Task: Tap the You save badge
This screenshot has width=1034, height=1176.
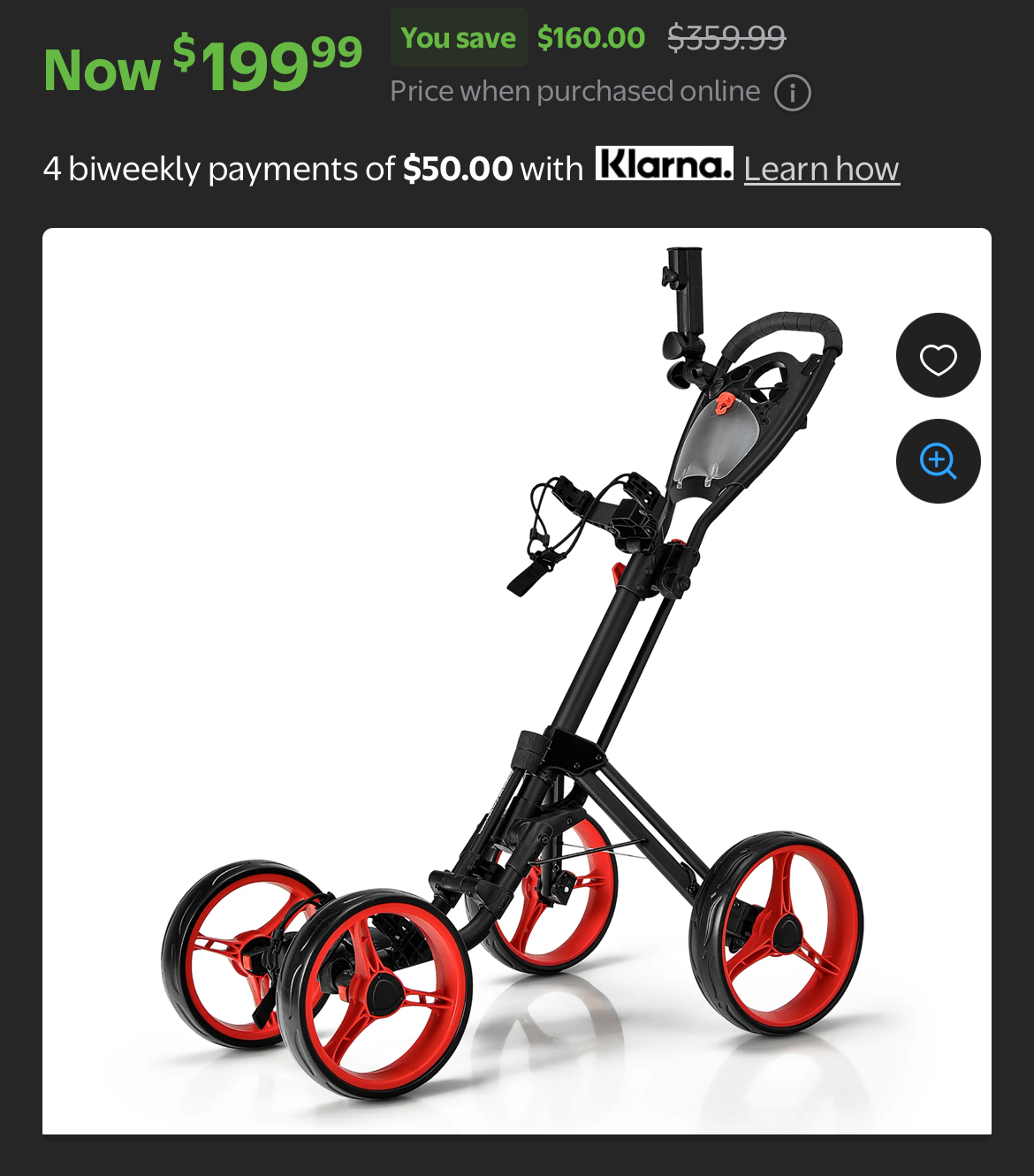Action: pyautogui.click(x=458, y=38)
